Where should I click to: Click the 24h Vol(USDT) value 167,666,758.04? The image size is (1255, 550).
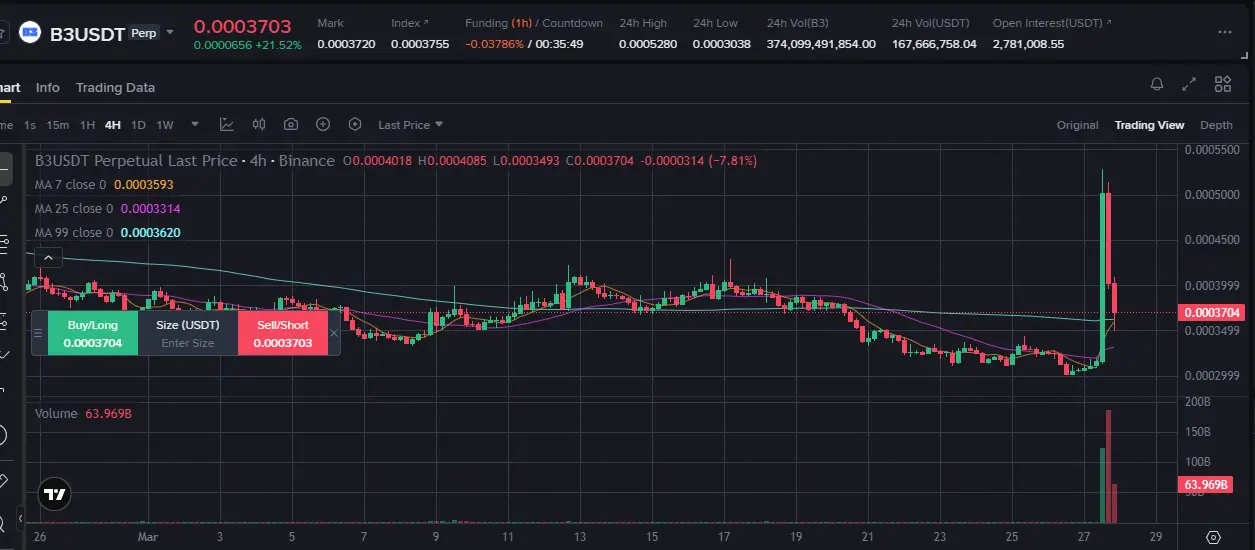pyautogui.click(x=934, y=44)
